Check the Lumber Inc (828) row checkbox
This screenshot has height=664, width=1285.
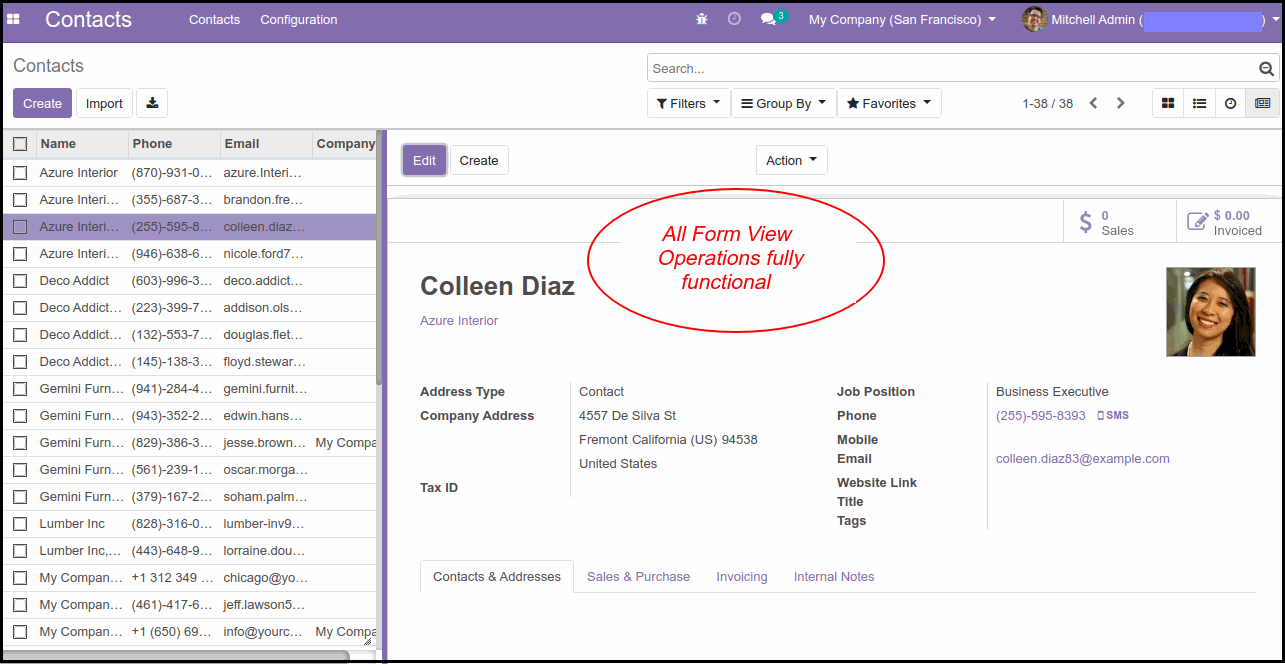[x=20, y=524]
